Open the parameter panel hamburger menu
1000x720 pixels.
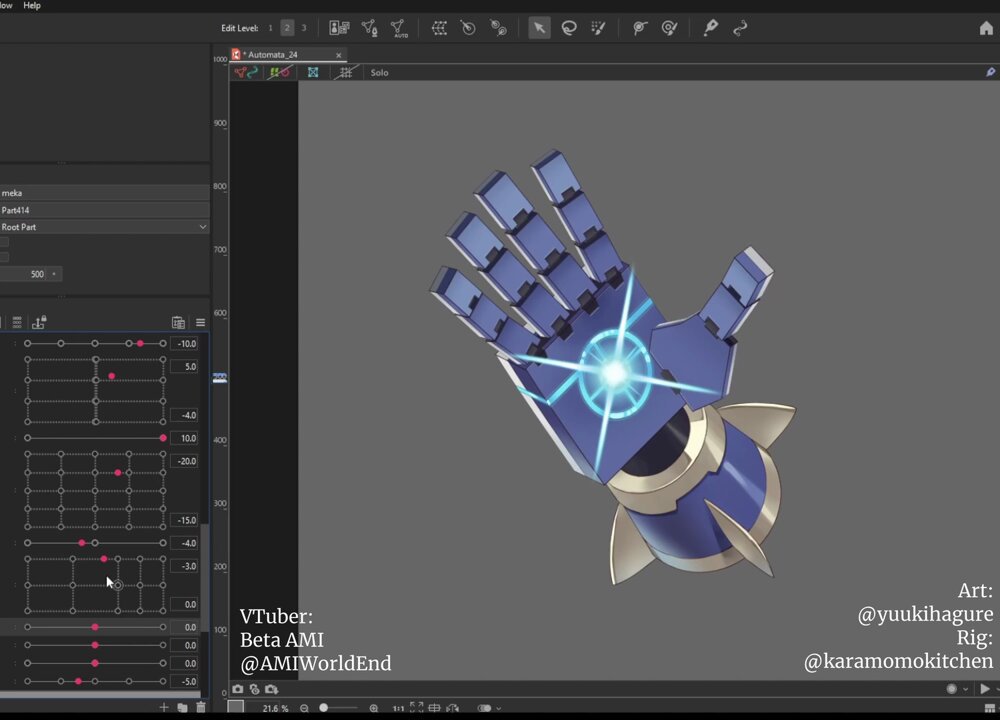coord(200,322)
